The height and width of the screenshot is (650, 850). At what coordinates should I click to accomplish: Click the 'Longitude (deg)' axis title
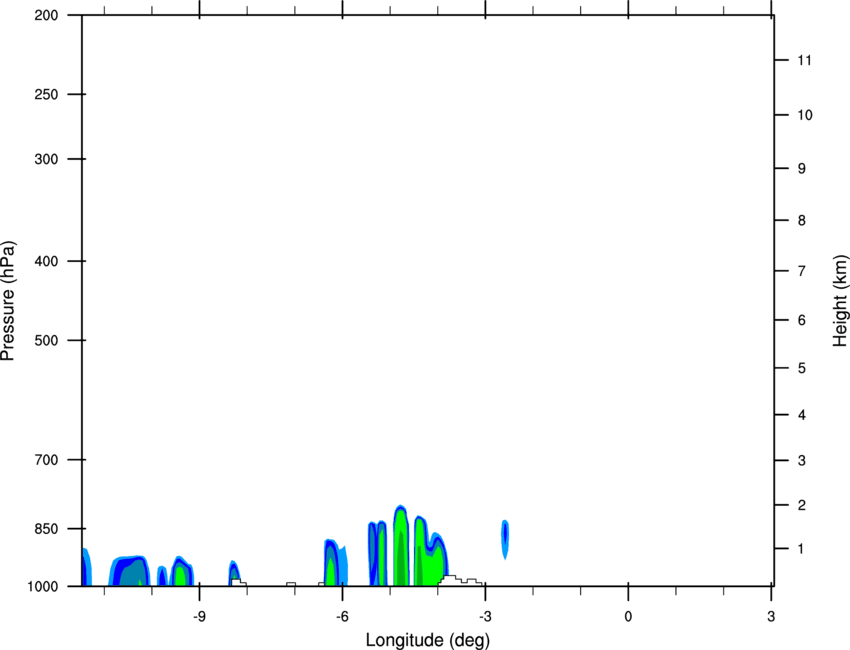coord(428,640)
